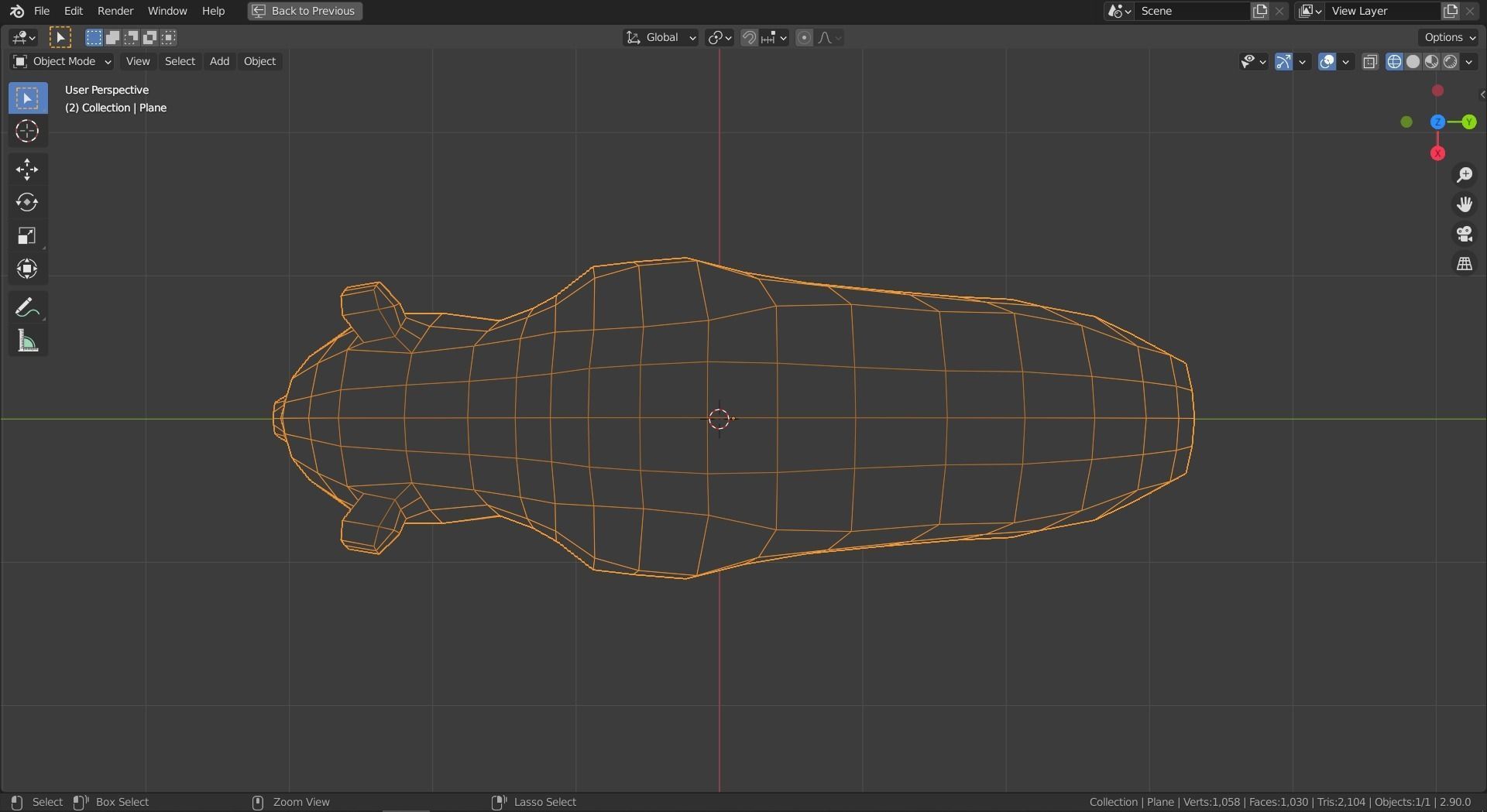Toggle Proportional Editing
This screenshot has height=812, width=1487.
[804, 37]
